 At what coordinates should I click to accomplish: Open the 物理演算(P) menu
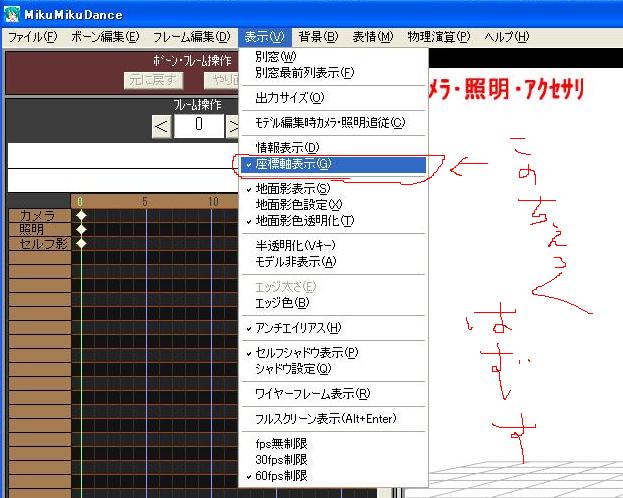point(439,37)
